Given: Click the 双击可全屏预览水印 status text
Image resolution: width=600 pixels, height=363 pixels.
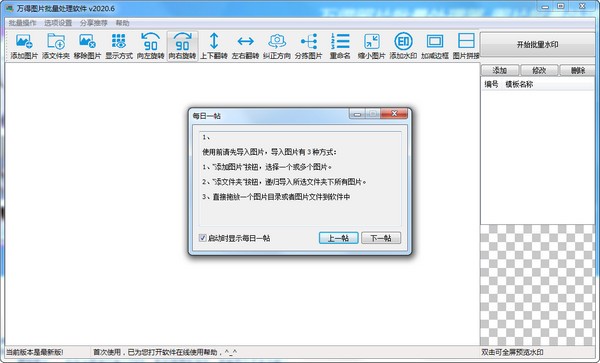Looking at the screenshot, I should [x=512, y=352].
